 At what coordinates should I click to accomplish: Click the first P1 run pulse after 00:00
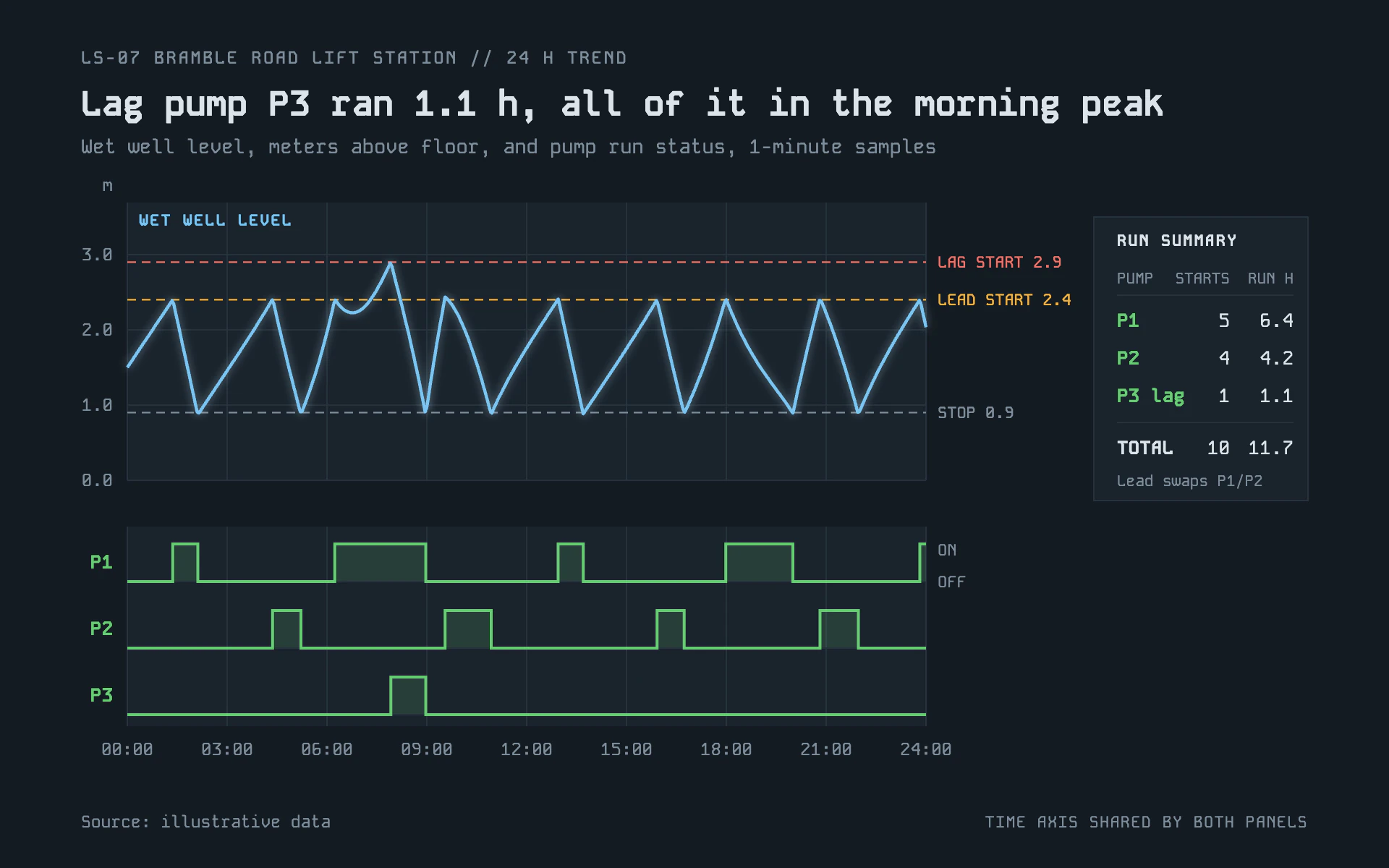[x=185, y=563]
